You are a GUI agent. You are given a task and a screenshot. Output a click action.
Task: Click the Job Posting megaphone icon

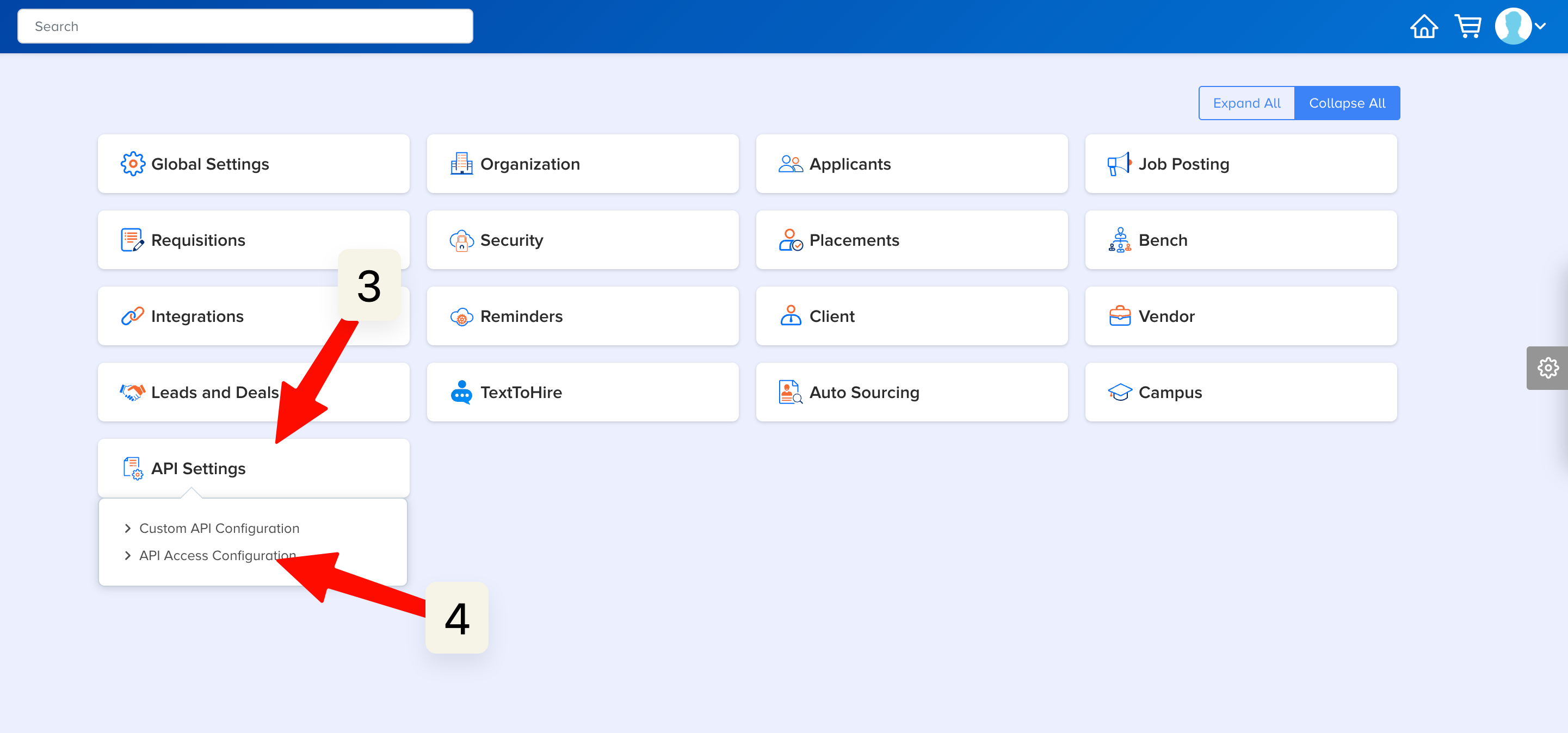[1119, 164]
